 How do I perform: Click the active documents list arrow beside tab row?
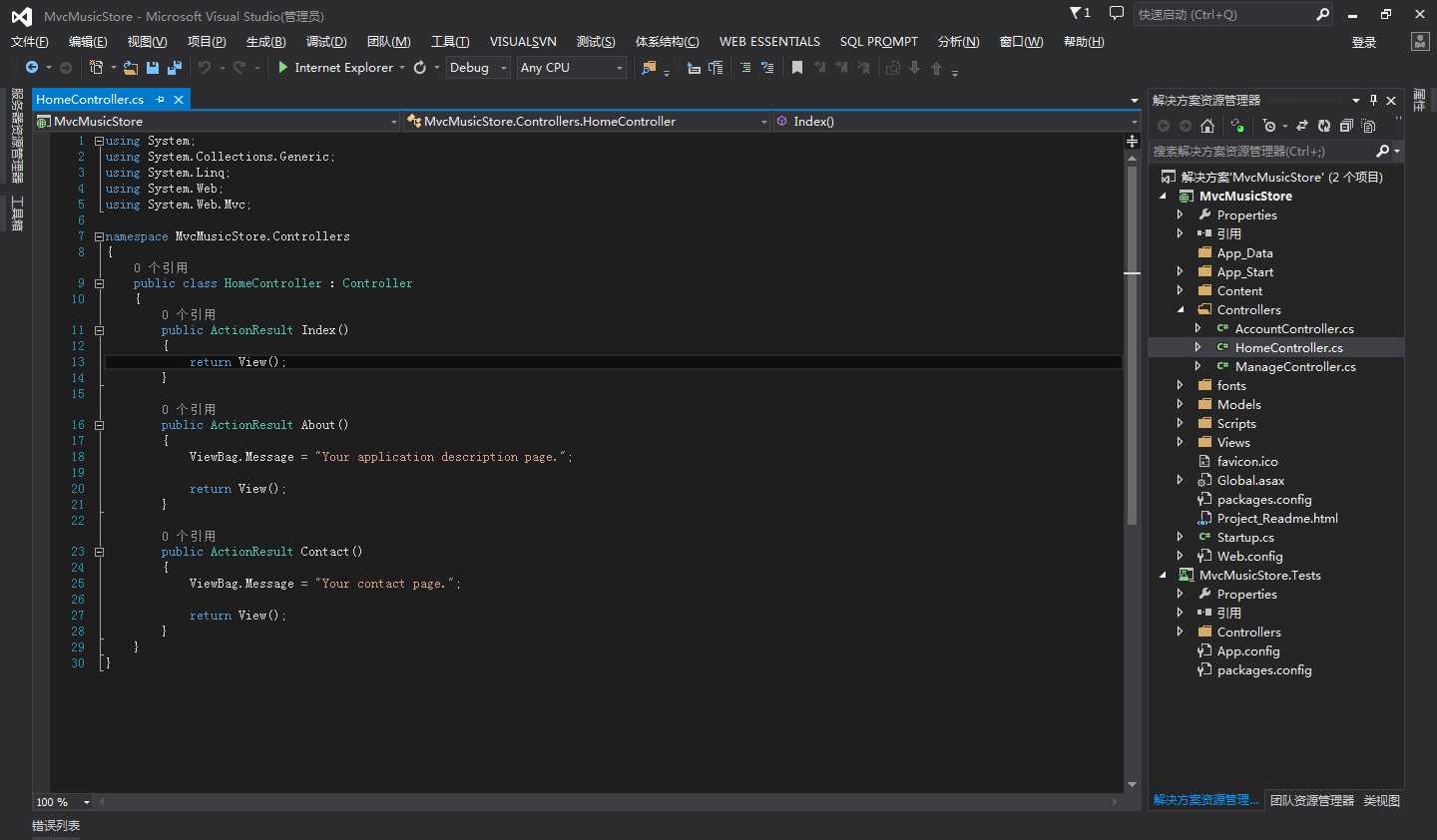tap(1134, 100)
